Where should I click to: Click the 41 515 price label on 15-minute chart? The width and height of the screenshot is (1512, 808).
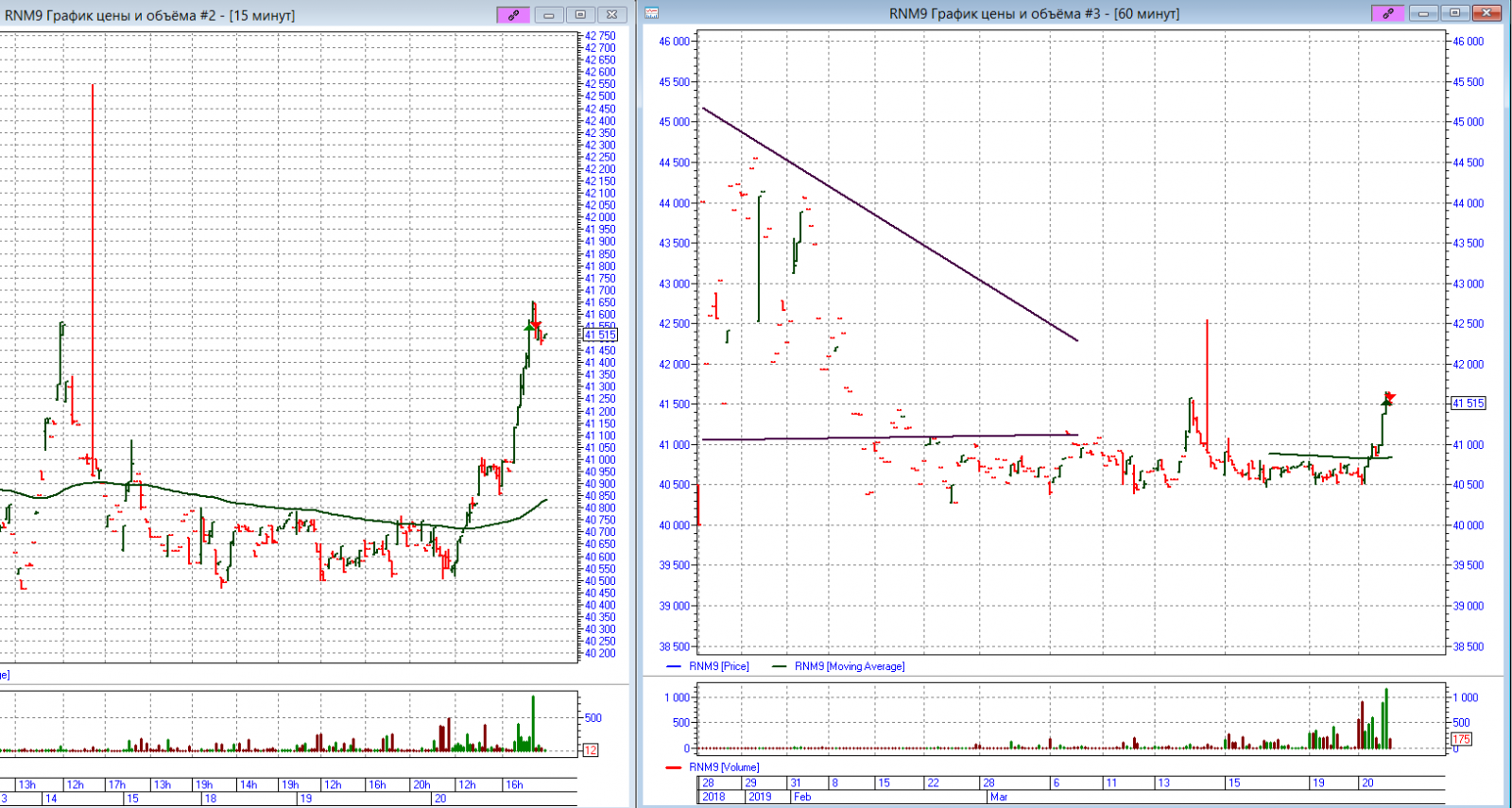(x=600, y=335)
